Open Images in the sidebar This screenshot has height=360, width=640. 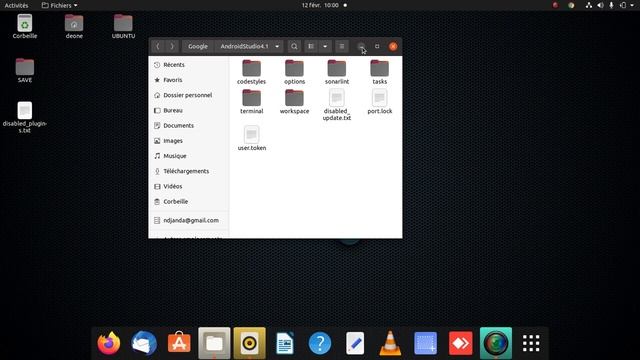coord(189,141)
